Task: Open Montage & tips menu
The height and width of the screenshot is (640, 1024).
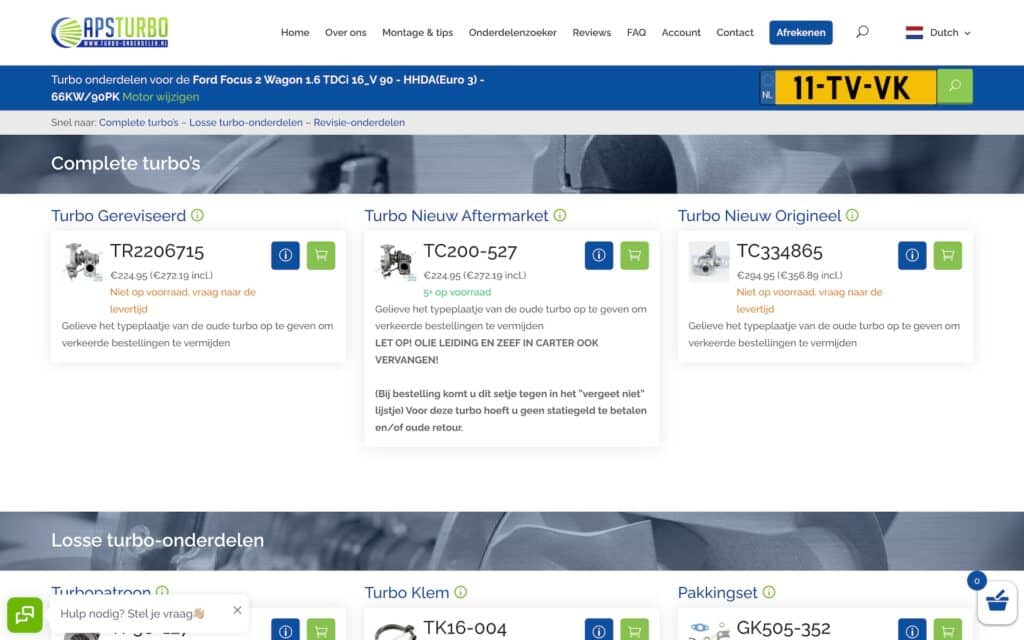Action: (x=417, y=33)
